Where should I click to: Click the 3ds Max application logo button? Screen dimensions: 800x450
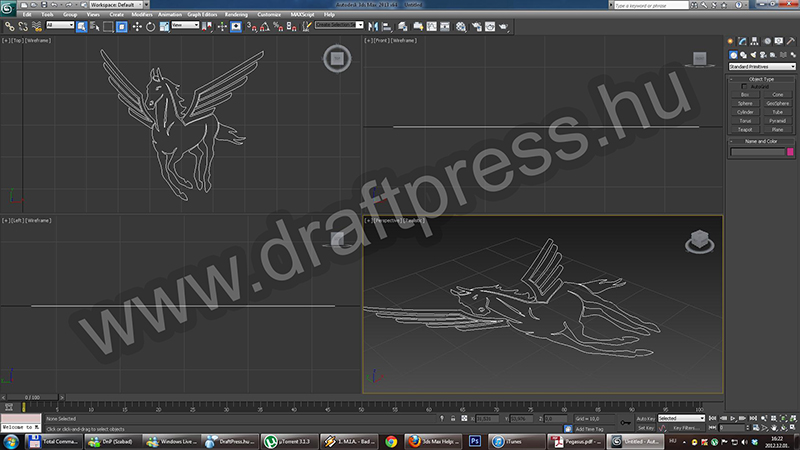coord(7,7)
